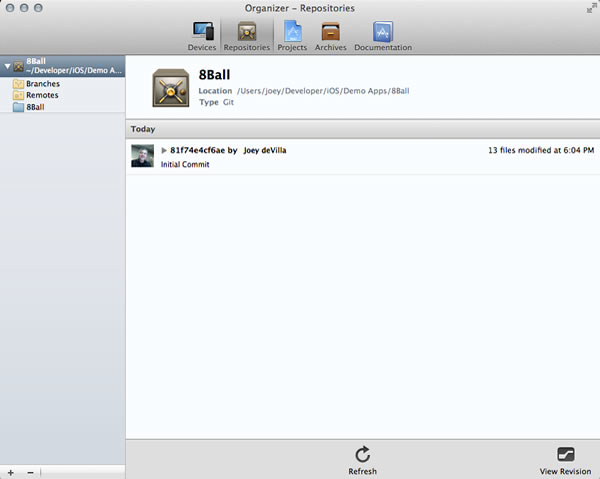Click the repository location path text
Screen dimensions: 600x479
click(323, 91)
